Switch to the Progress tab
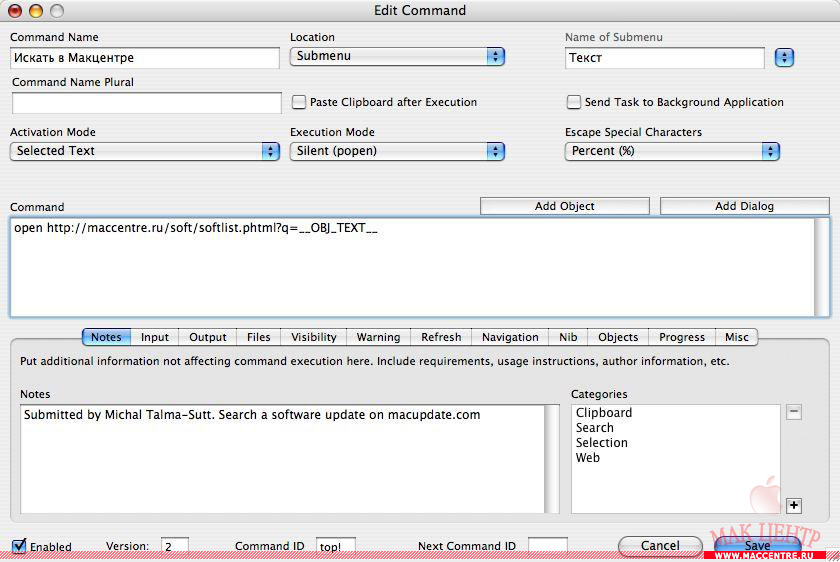The image size is (840, 562). pyautogui.click(x=682, y=337)
